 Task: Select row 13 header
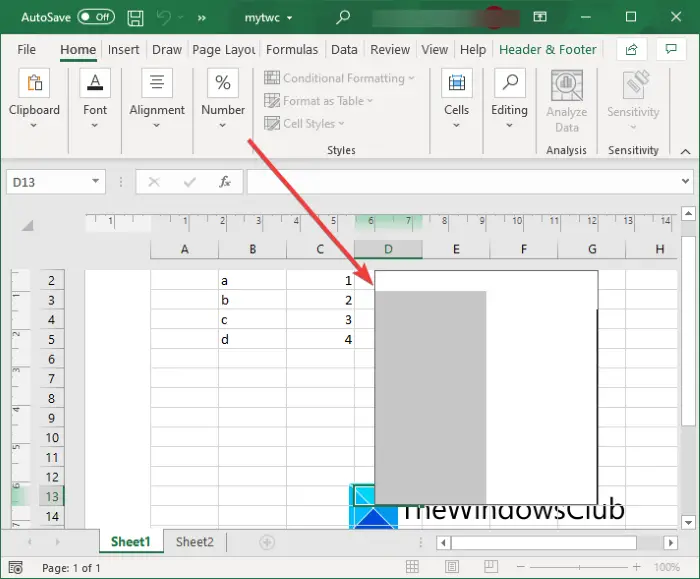(52, 496)
